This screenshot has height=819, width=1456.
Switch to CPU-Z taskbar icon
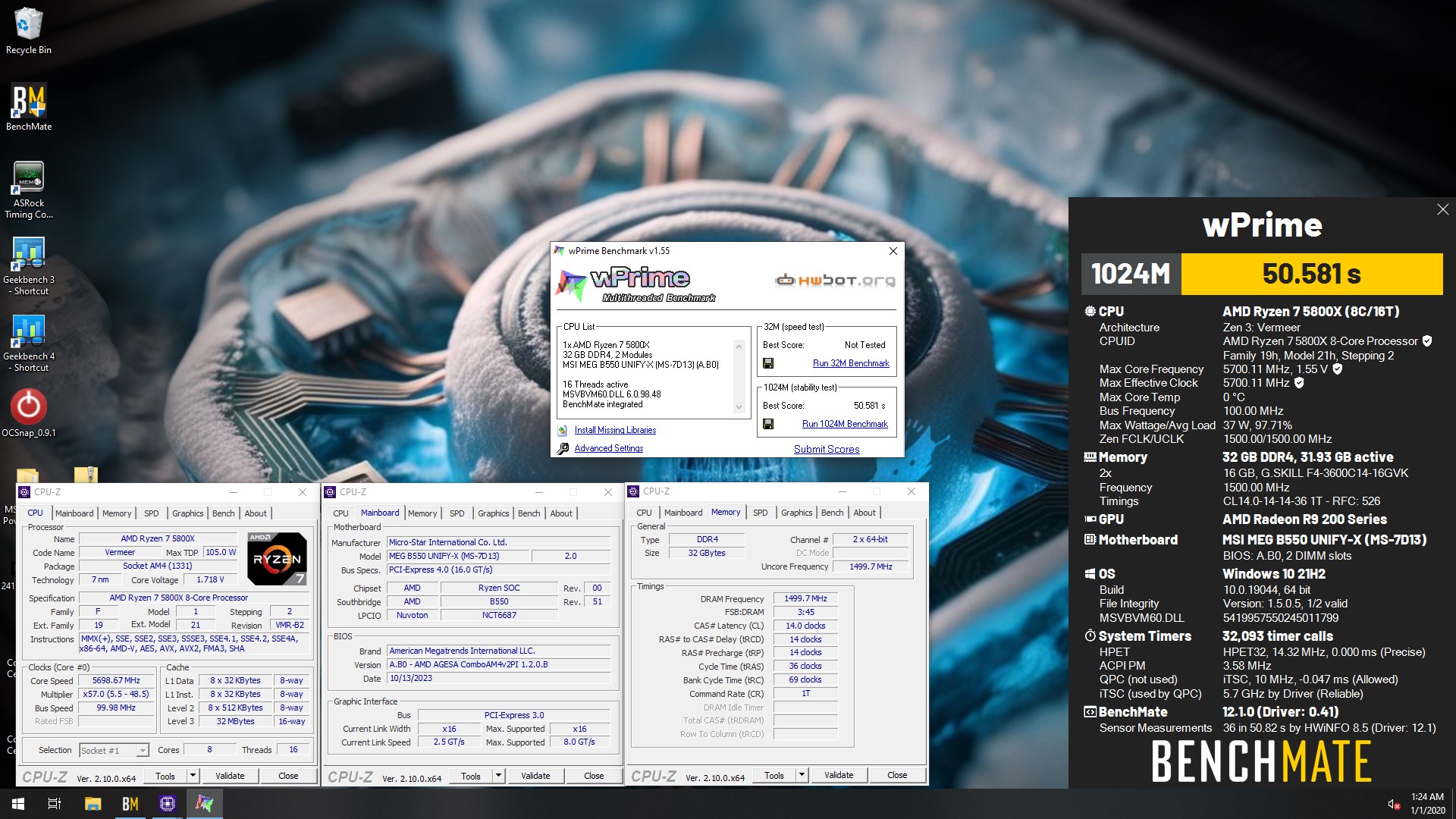[x=167, y=804]
